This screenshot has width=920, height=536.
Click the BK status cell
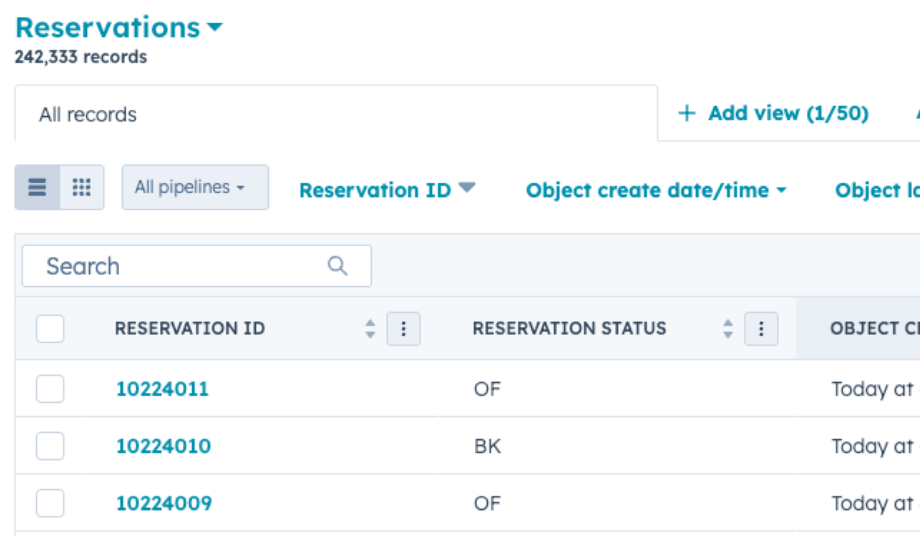(x=487, y=446)
